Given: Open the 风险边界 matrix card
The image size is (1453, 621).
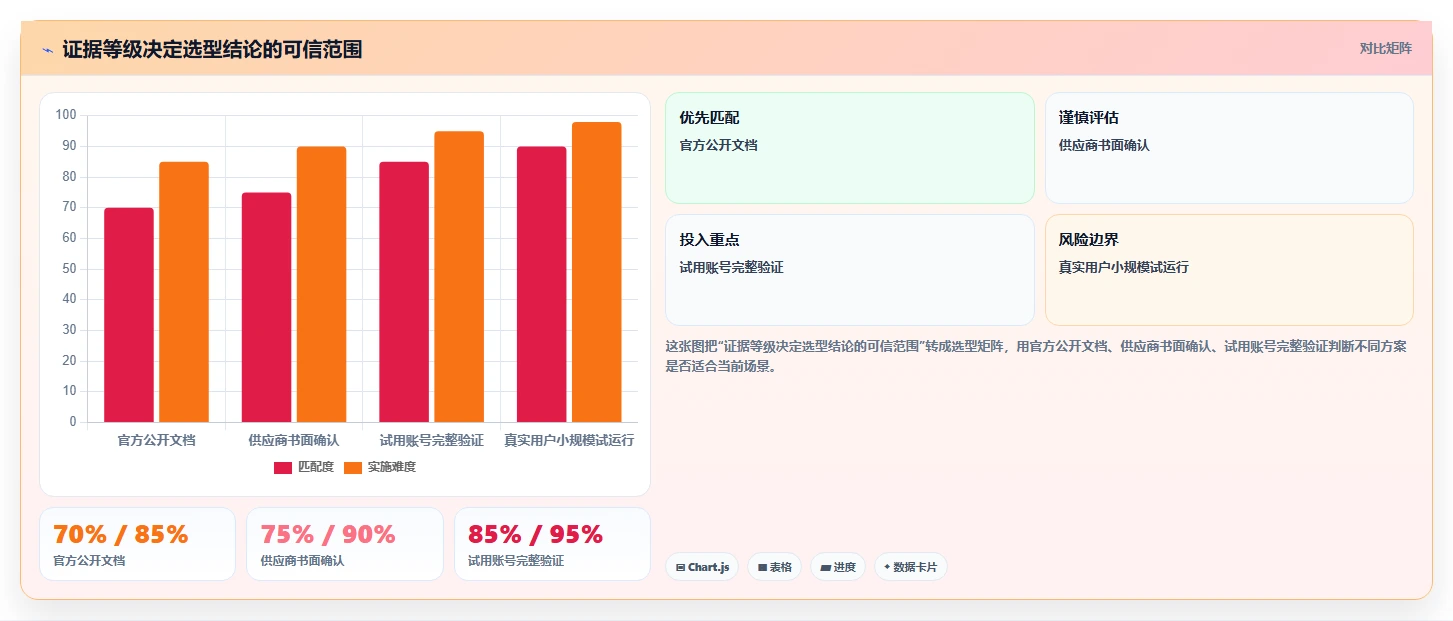Looking at the screenshot, I should point(1229,270).
